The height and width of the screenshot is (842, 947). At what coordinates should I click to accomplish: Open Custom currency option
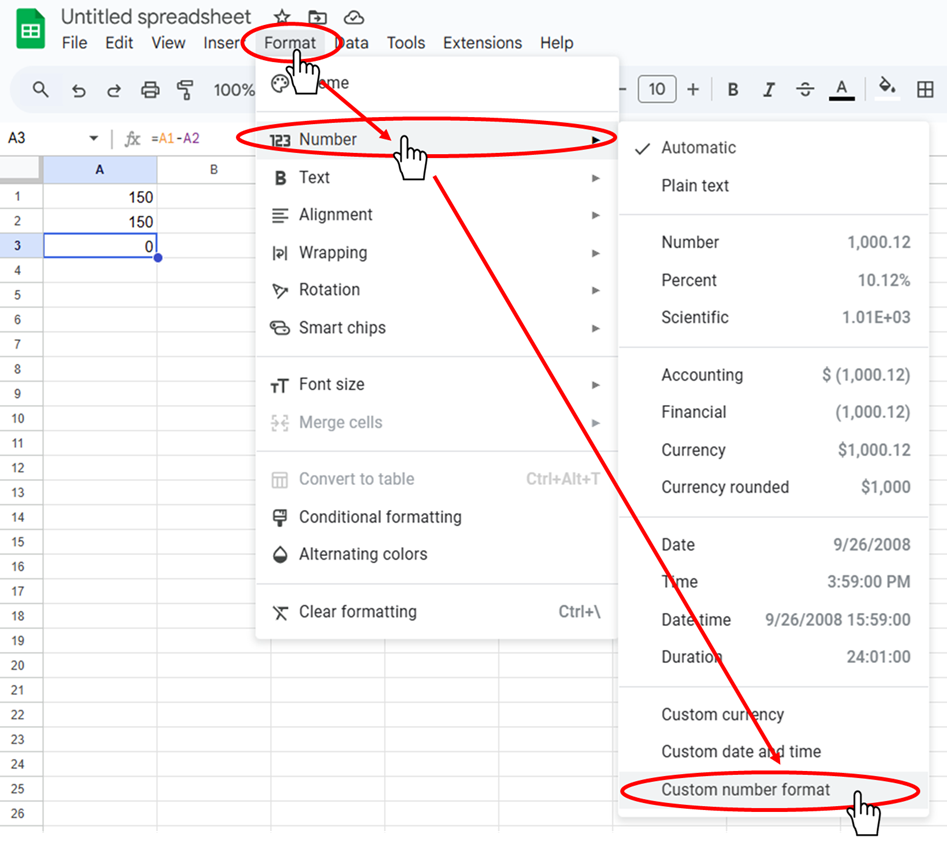click(x=774, y=715)
